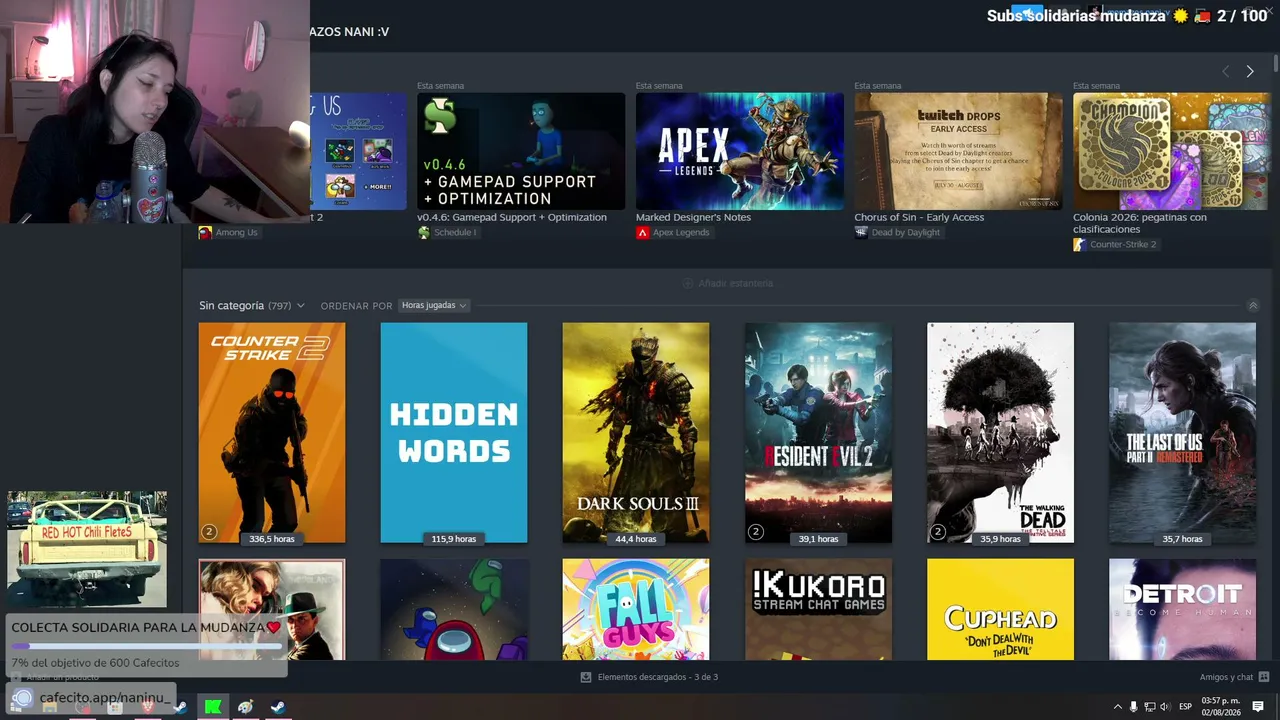Open the Counter-Strike 2 game cover

click(272, 432)
